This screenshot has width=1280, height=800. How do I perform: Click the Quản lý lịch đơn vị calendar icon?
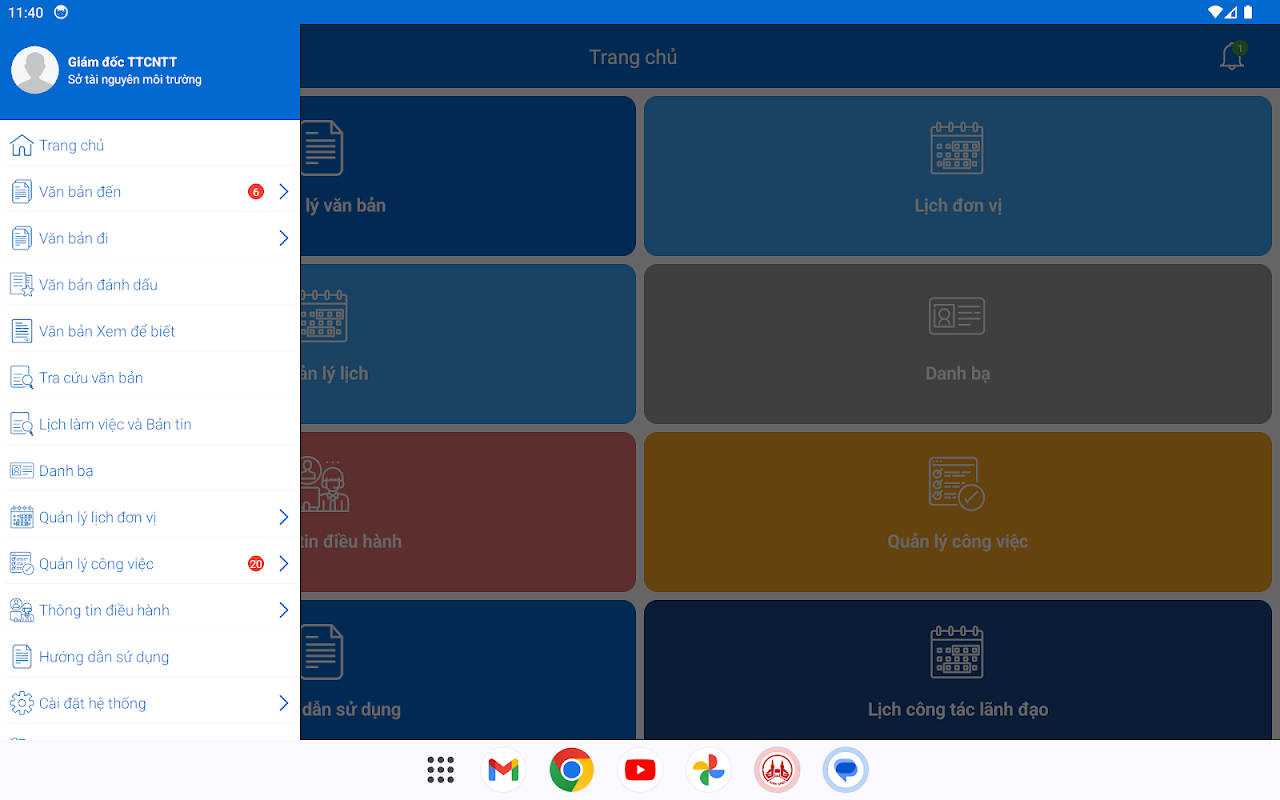coord(22,517)
